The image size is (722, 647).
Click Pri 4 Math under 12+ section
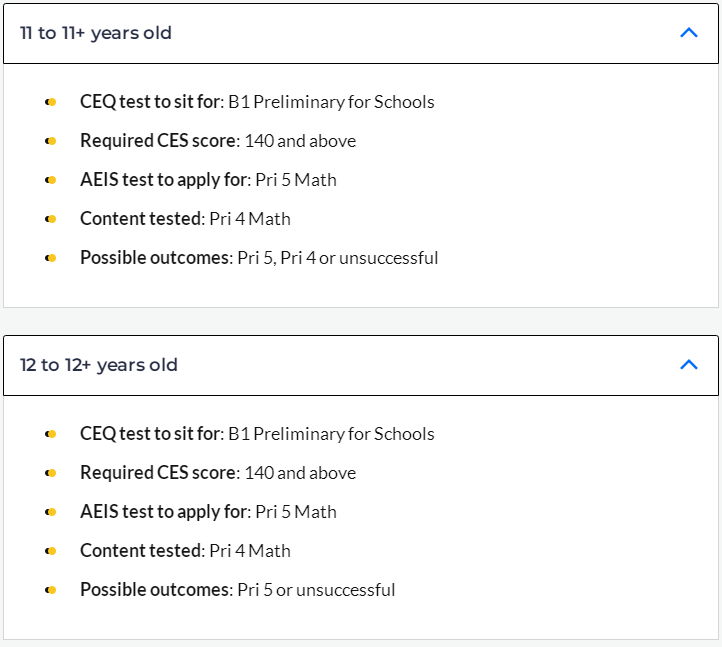pos(250,551)
